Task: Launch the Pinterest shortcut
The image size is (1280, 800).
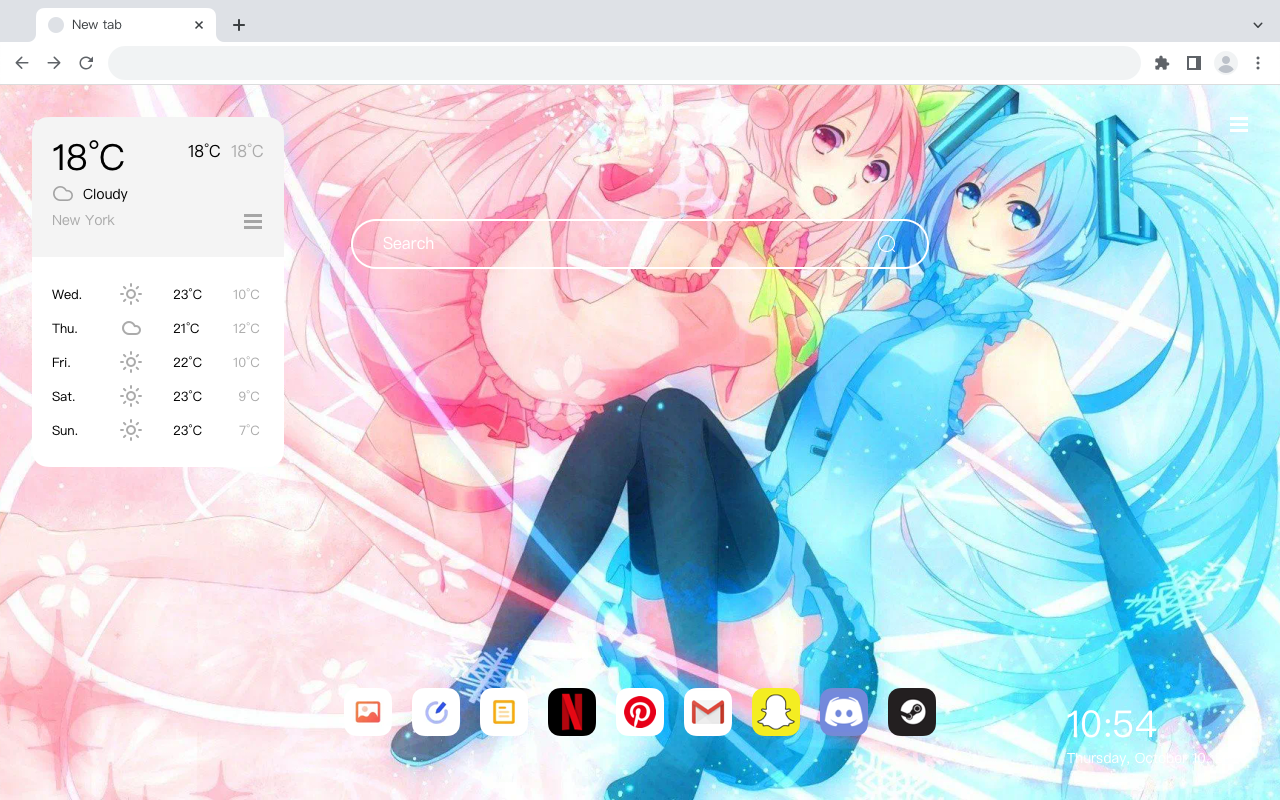Action: tap(640, 712)
